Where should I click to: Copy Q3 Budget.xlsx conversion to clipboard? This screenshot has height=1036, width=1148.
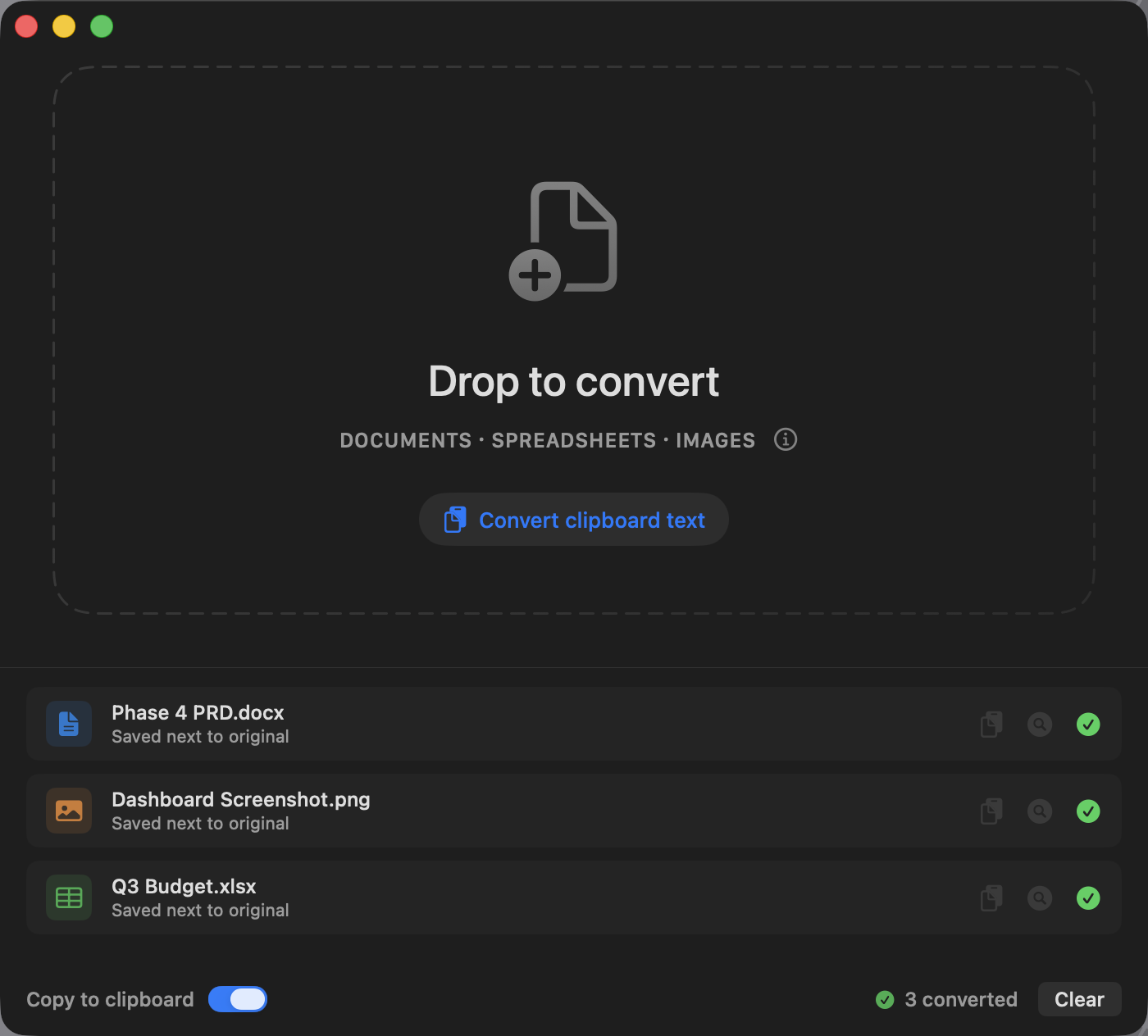click(x=991, y=898)
